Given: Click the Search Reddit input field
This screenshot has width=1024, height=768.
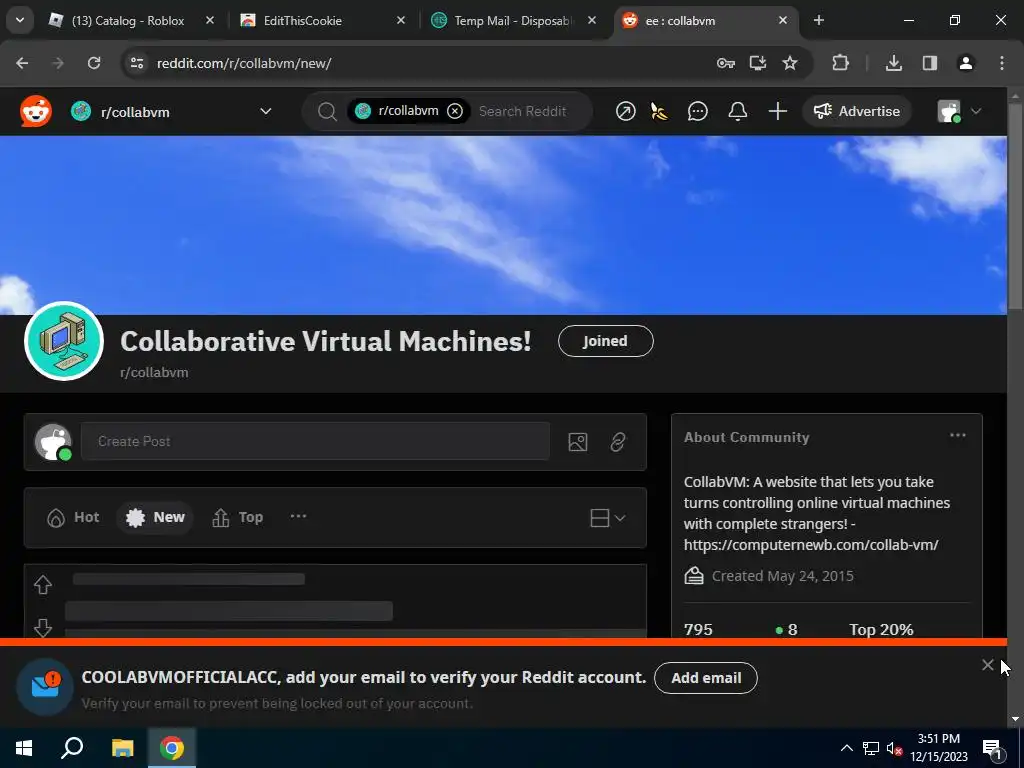Looking at the screenshot, I should [522, 111].
